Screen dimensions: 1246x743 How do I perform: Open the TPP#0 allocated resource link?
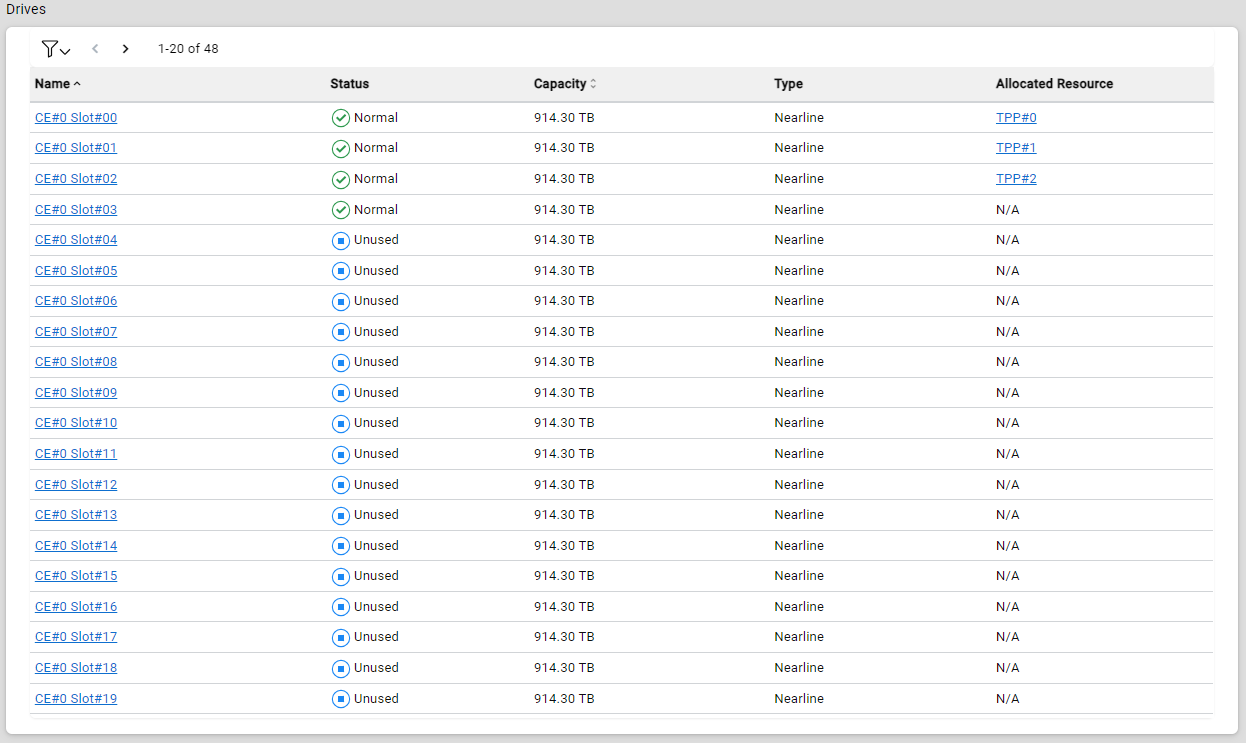(1016, 118)
